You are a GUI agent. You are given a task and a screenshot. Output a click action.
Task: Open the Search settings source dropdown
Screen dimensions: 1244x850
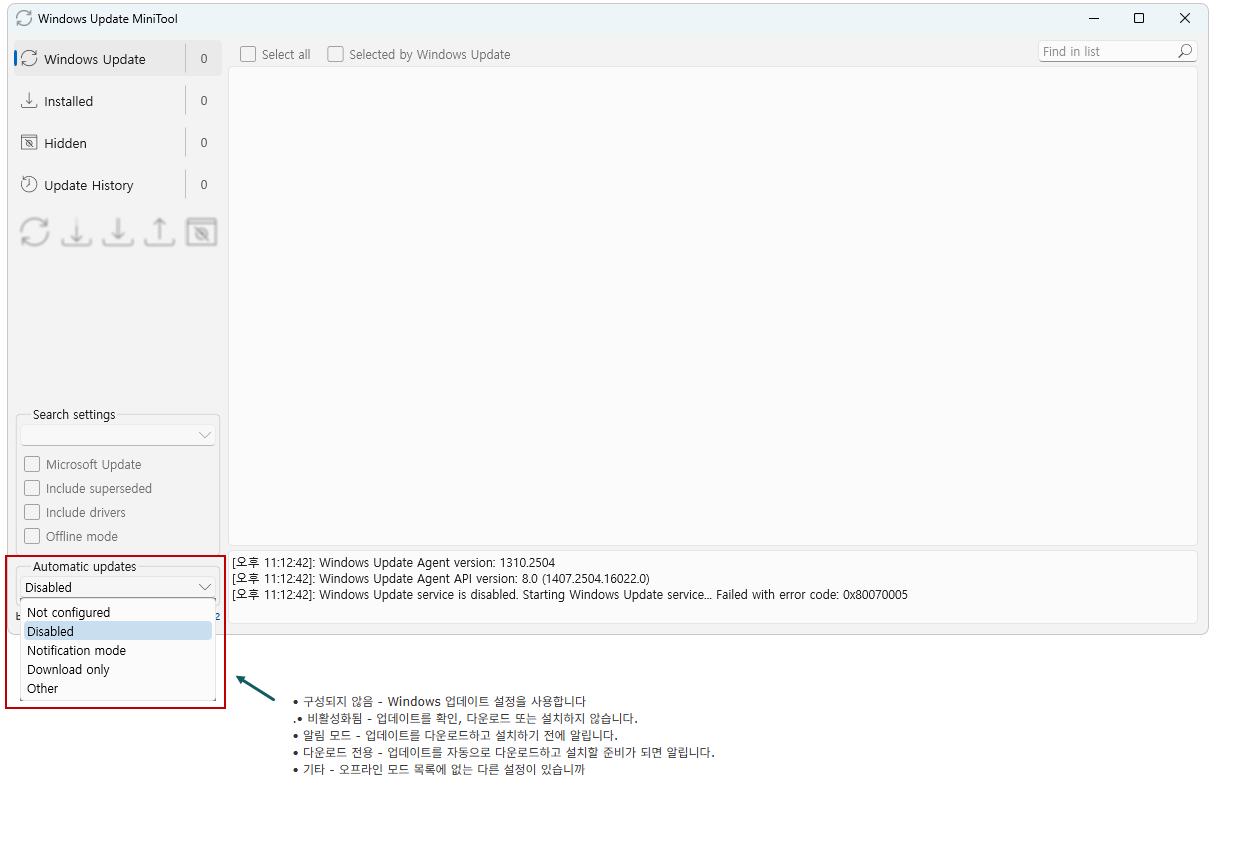118,435
